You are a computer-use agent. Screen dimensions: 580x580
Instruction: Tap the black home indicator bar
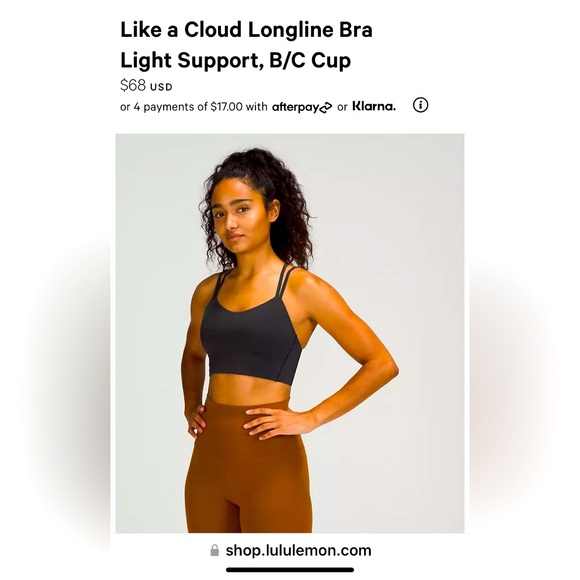[x=290, y=570]
